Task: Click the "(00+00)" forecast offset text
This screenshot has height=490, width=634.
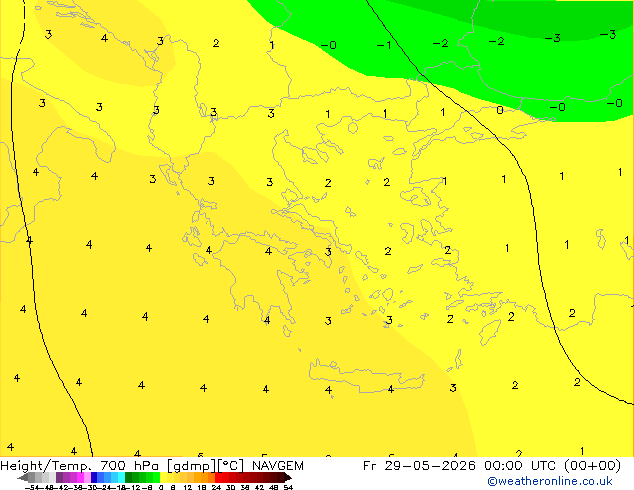Action: [x=592, y=466]
